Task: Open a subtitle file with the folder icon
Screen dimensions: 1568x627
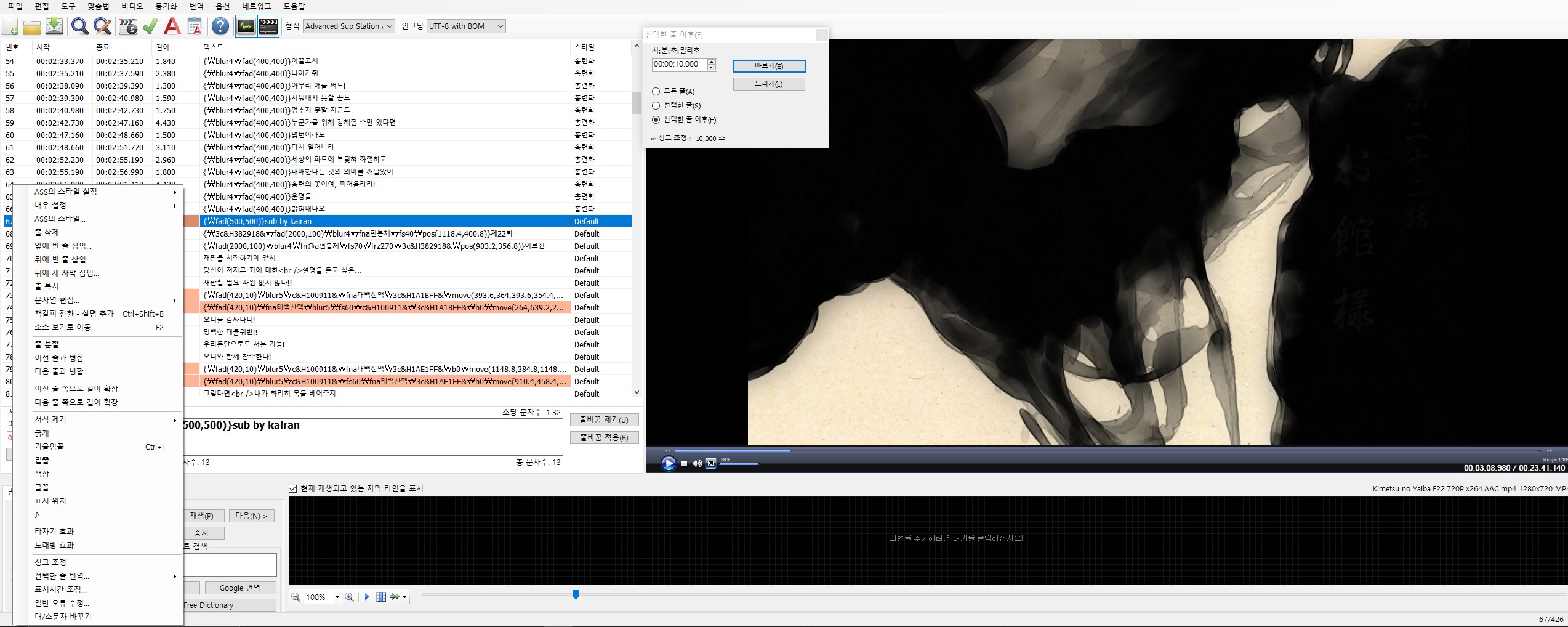Action: click(32, 26)
